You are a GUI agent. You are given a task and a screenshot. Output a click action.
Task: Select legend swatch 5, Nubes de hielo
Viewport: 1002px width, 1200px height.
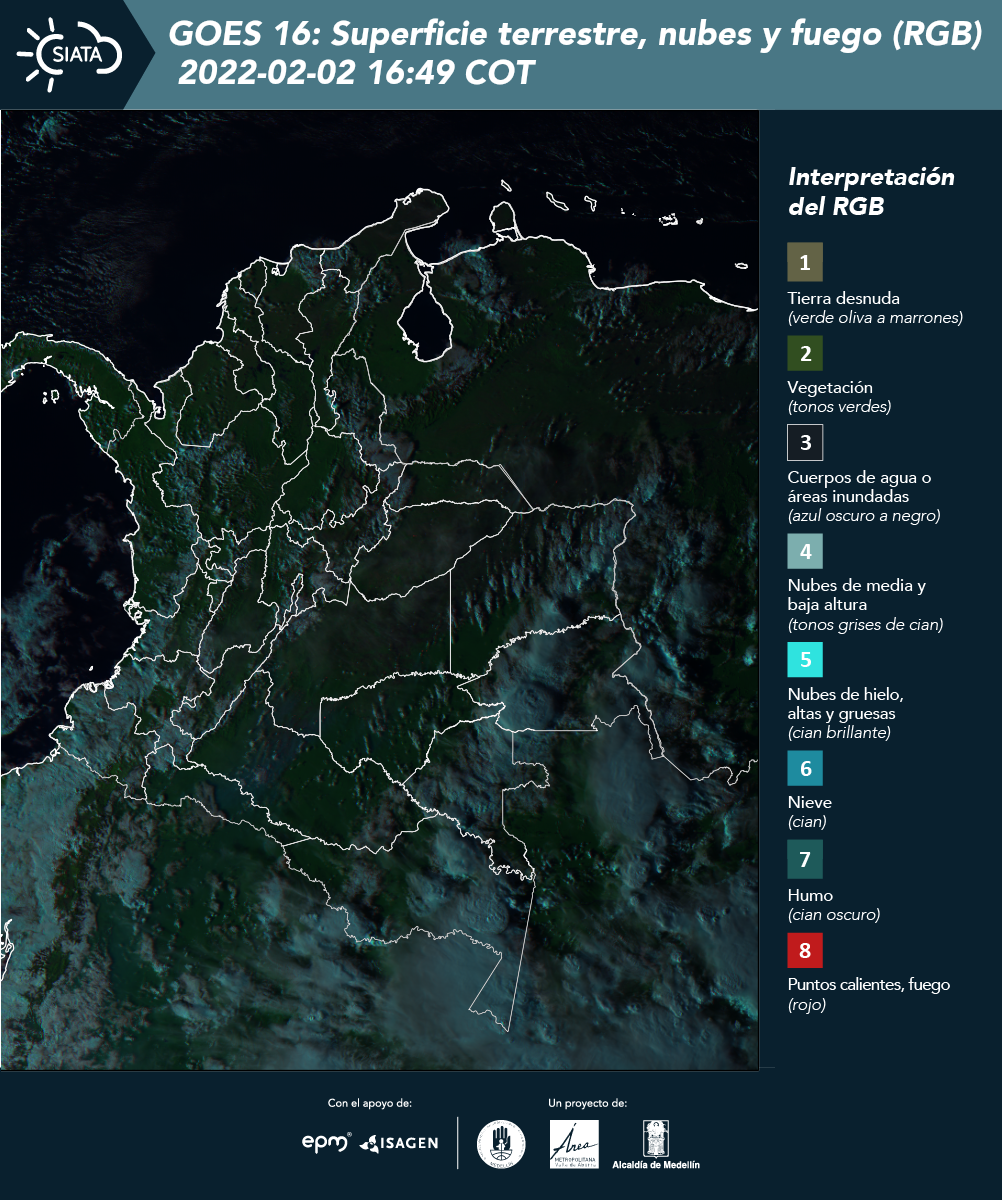click(x=805, y=660)
